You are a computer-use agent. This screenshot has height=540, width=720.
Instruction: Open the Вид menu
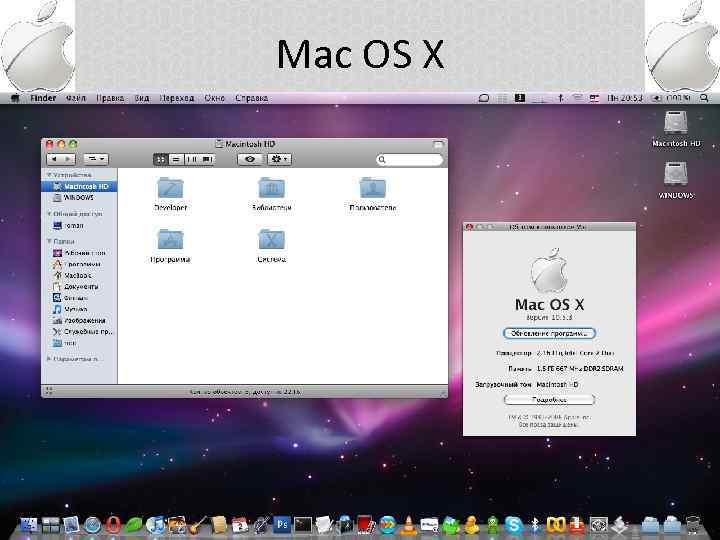(142, 98)
